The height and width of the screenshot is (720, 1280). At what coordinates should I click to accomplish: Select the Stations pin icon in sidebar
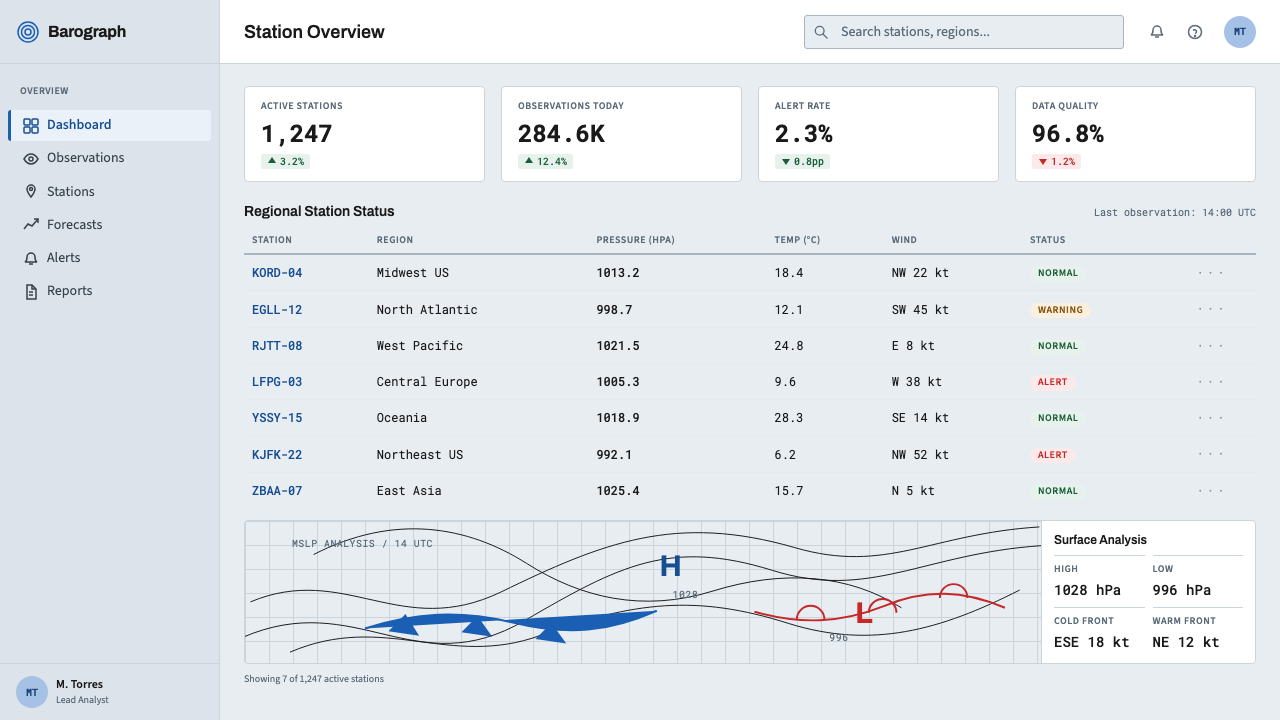(x=31, y=191)
